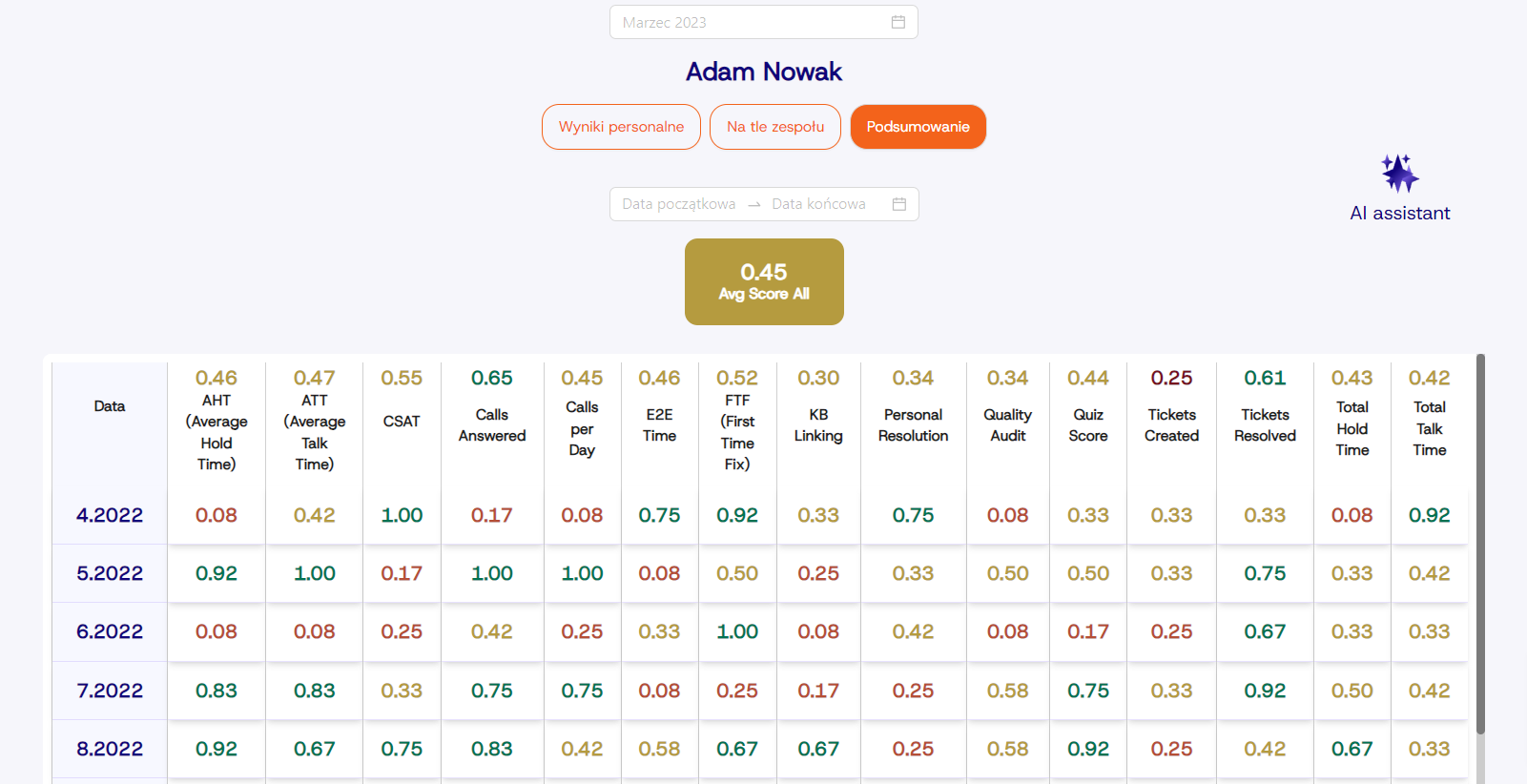Image resolution: width=1527 pixels, height=784 pixels.
Task: Click the Calls Answered column header
Action: [492, 425]
